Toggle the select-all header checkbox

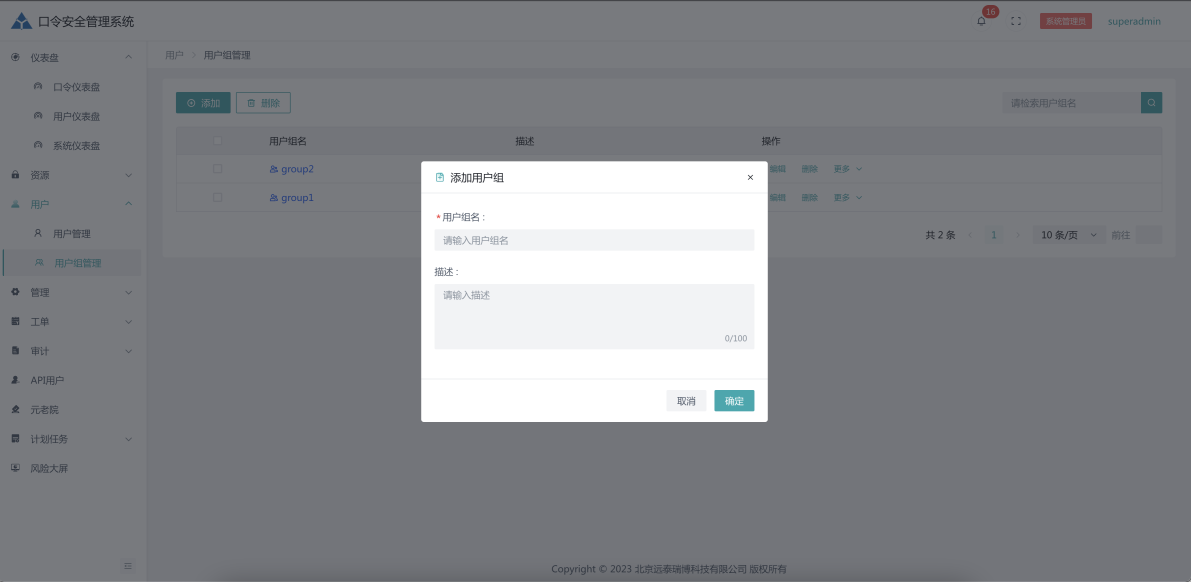click(x=217, y=141)
